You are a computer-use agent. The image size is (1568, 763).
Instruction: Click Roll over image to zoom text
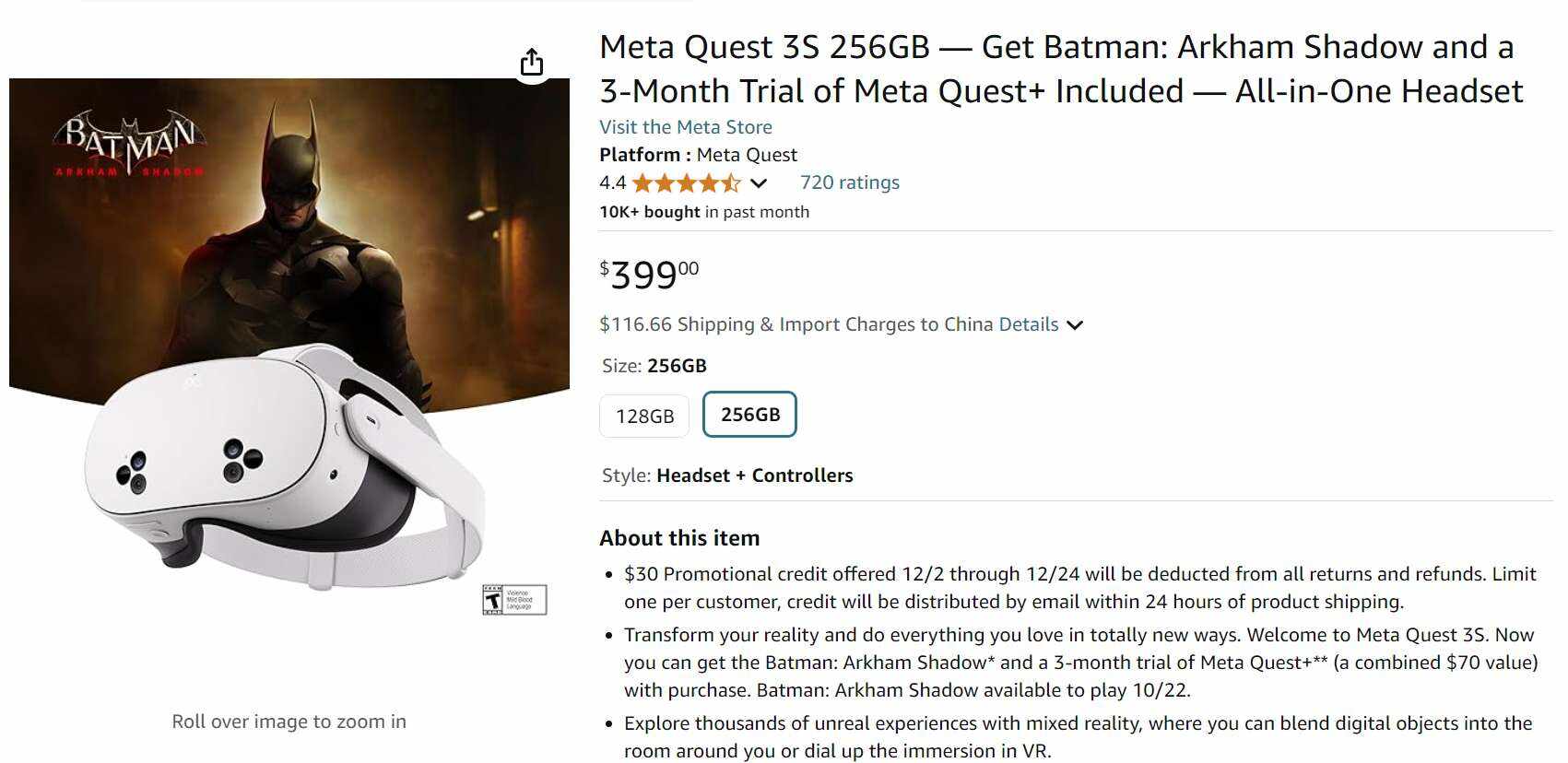coord(289,722)
